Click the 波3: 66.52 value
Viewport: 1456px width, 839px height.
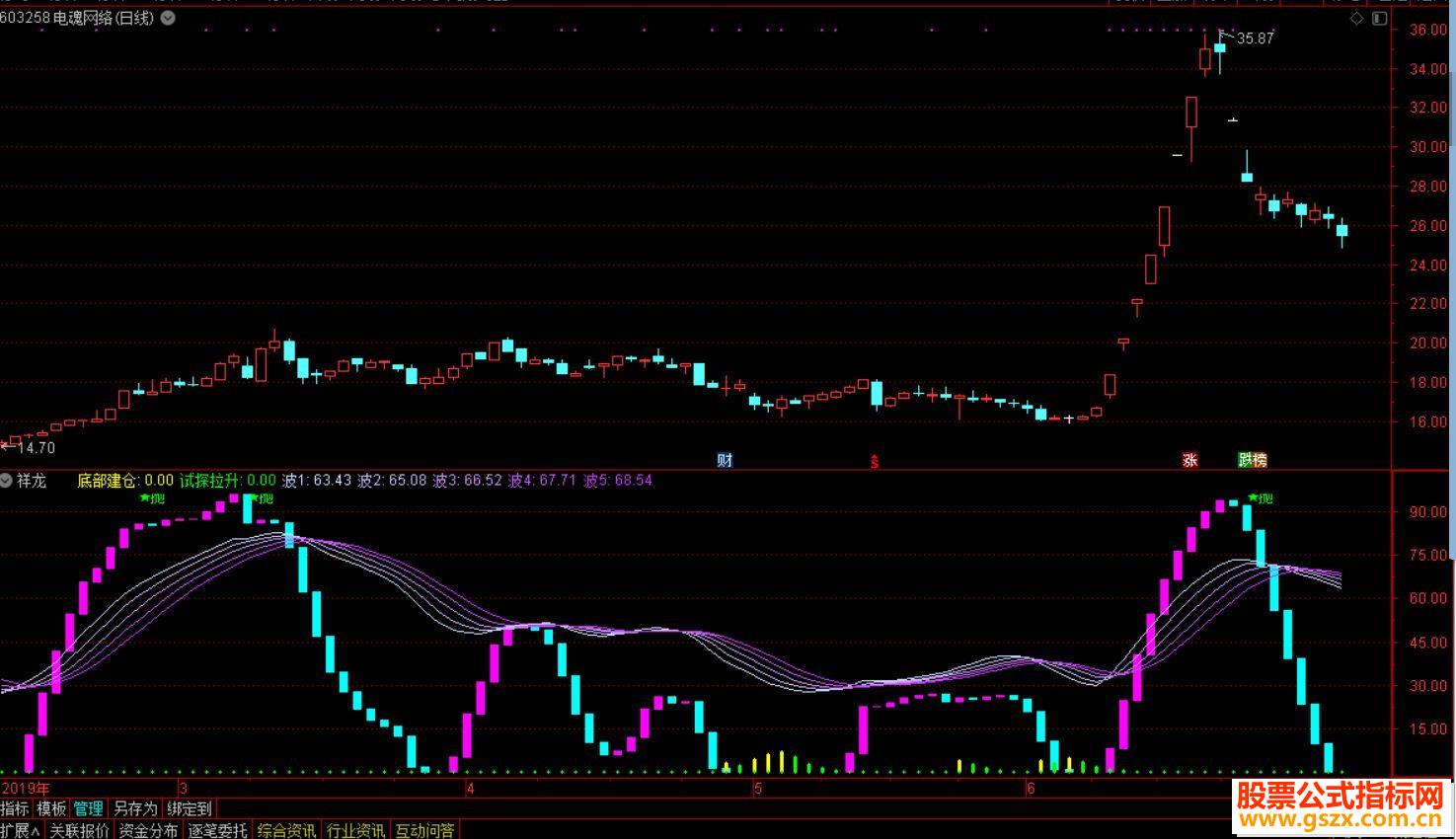click(x=468, y=481)
